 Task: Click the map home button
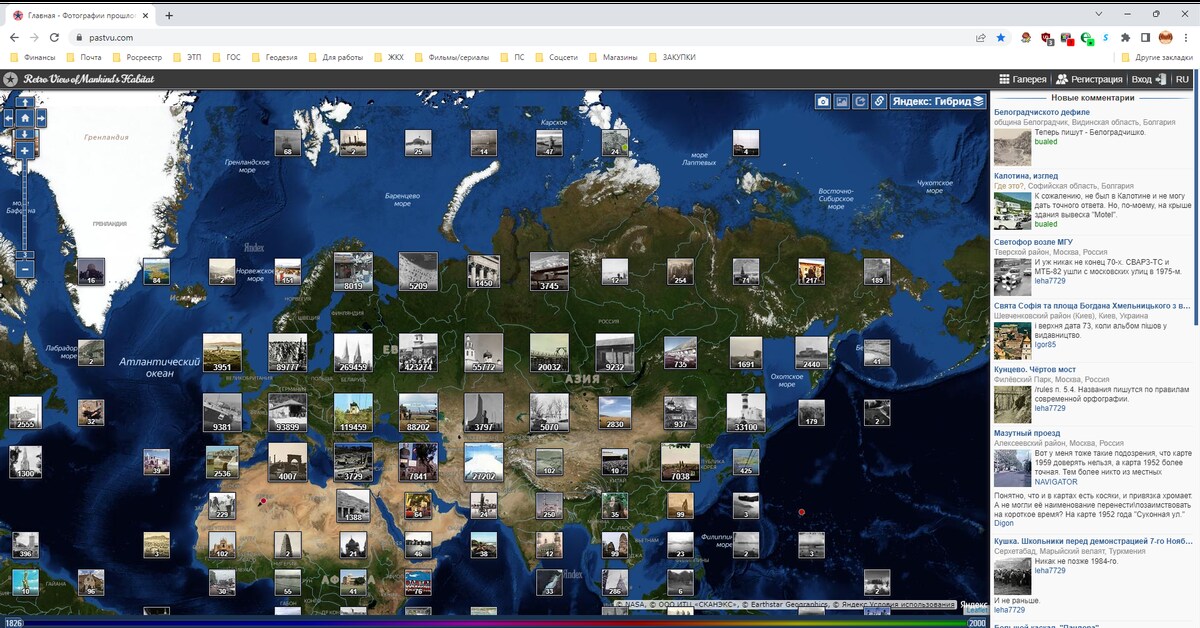click(25, 117)
